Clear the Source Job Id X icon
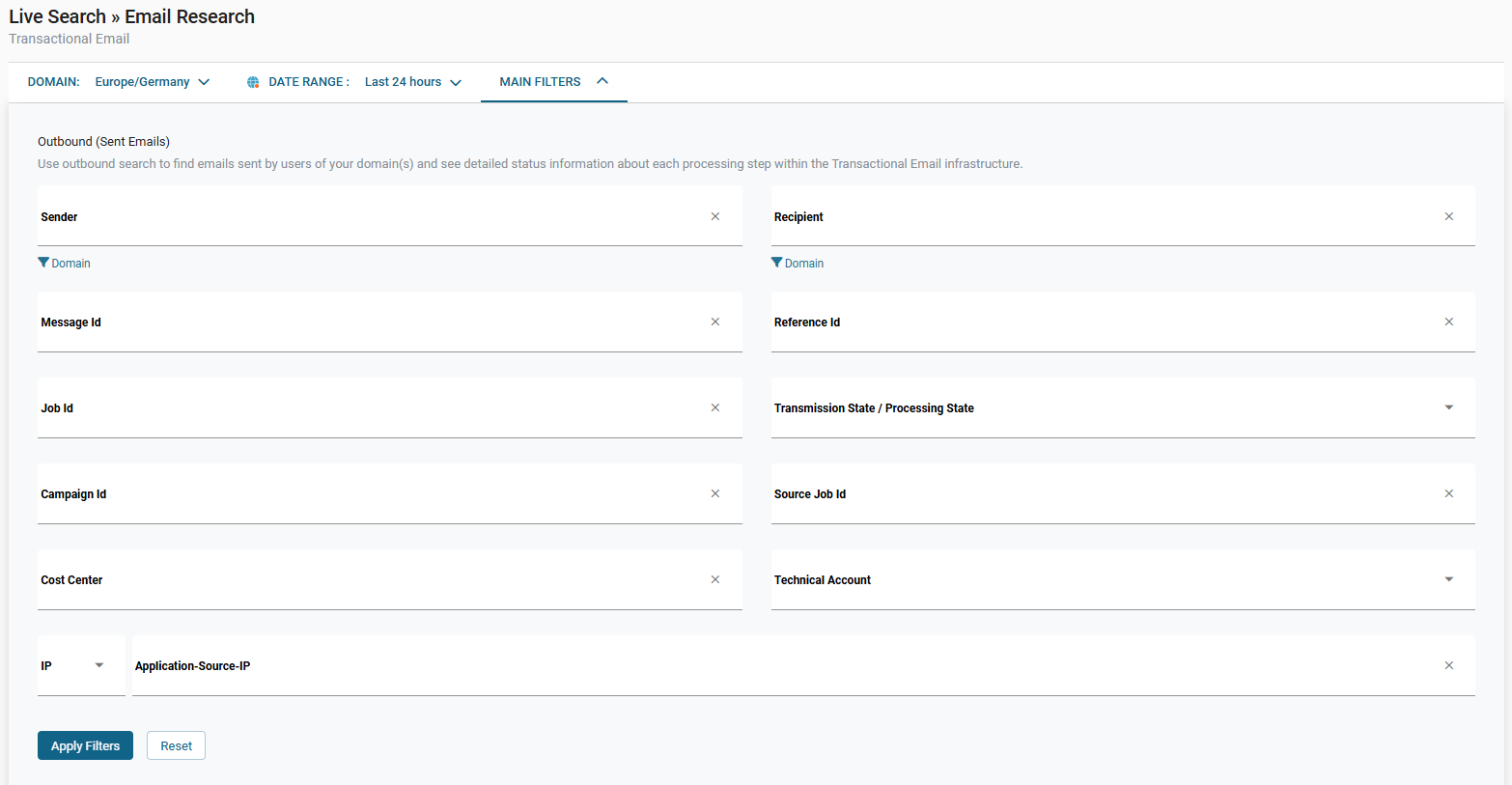The width and height of the screenshot is (1512, 785). click(x=1448, y=493)
